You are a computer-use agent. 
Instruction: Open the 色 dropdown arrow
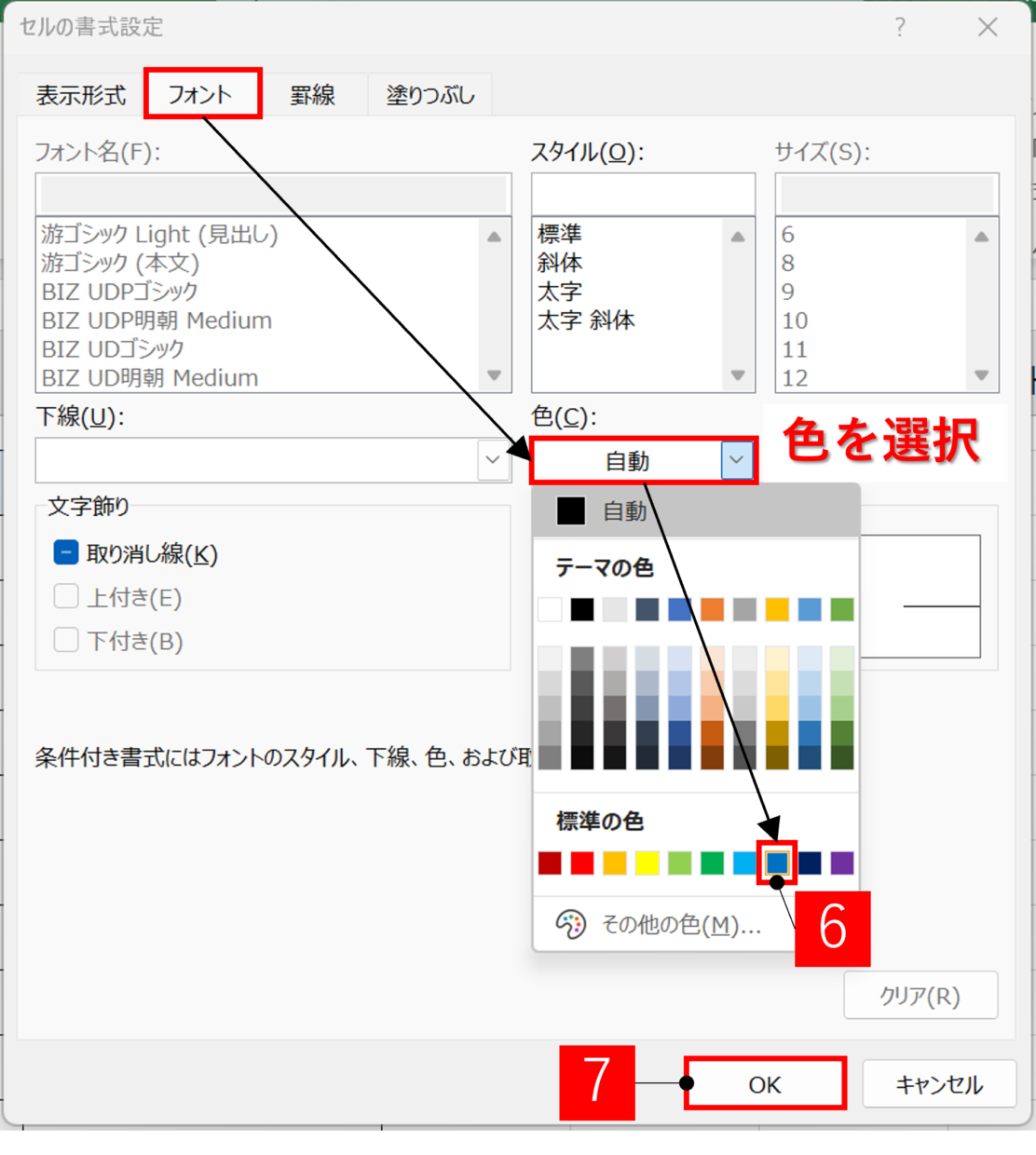[736, 460]
